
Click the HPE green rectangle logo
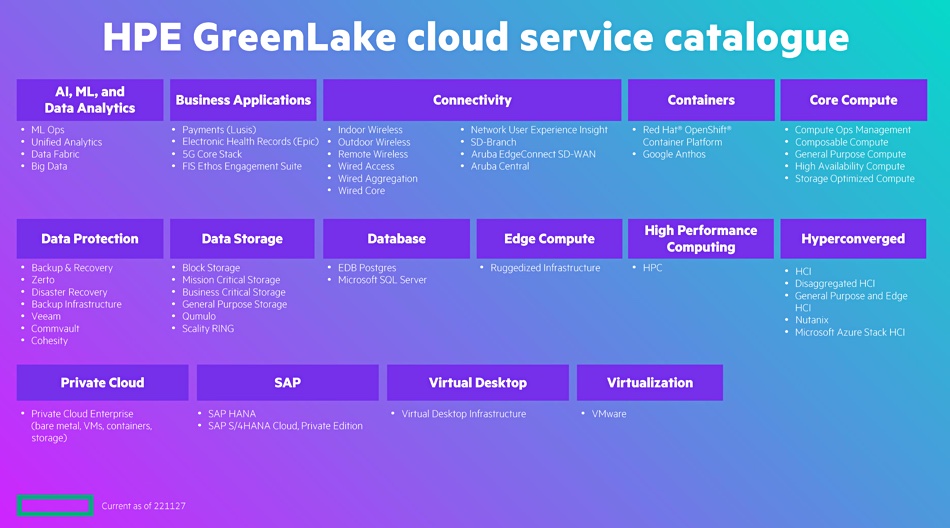pyautogui.click(x=55, y=506)
